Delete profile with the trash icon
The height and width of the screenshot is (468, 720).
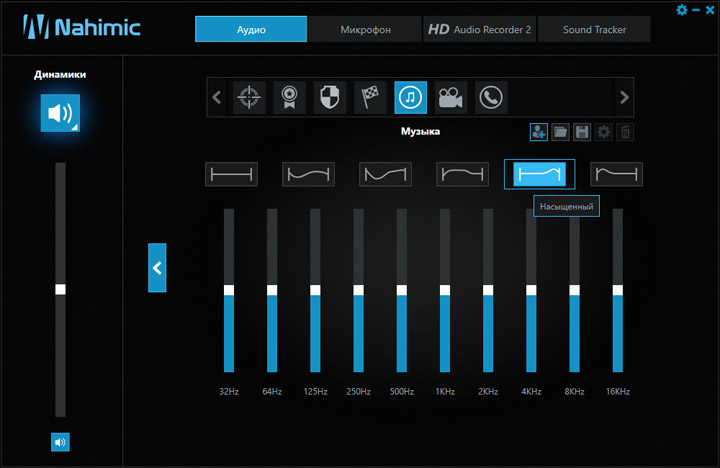click(625, 132)
